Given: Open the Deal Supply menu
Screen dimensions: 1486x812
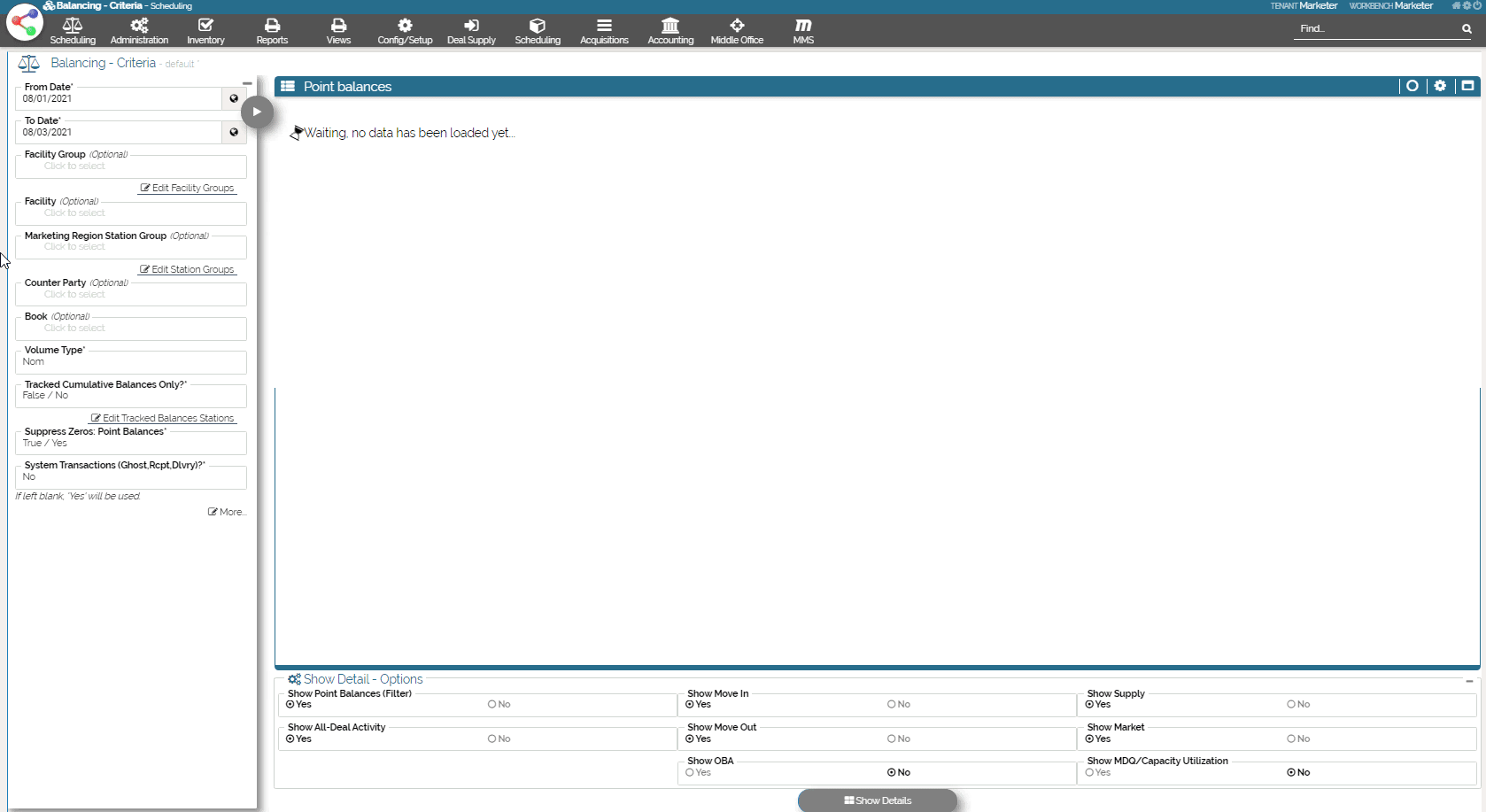Looking at the screenshot, I should [x=471, y=30].
